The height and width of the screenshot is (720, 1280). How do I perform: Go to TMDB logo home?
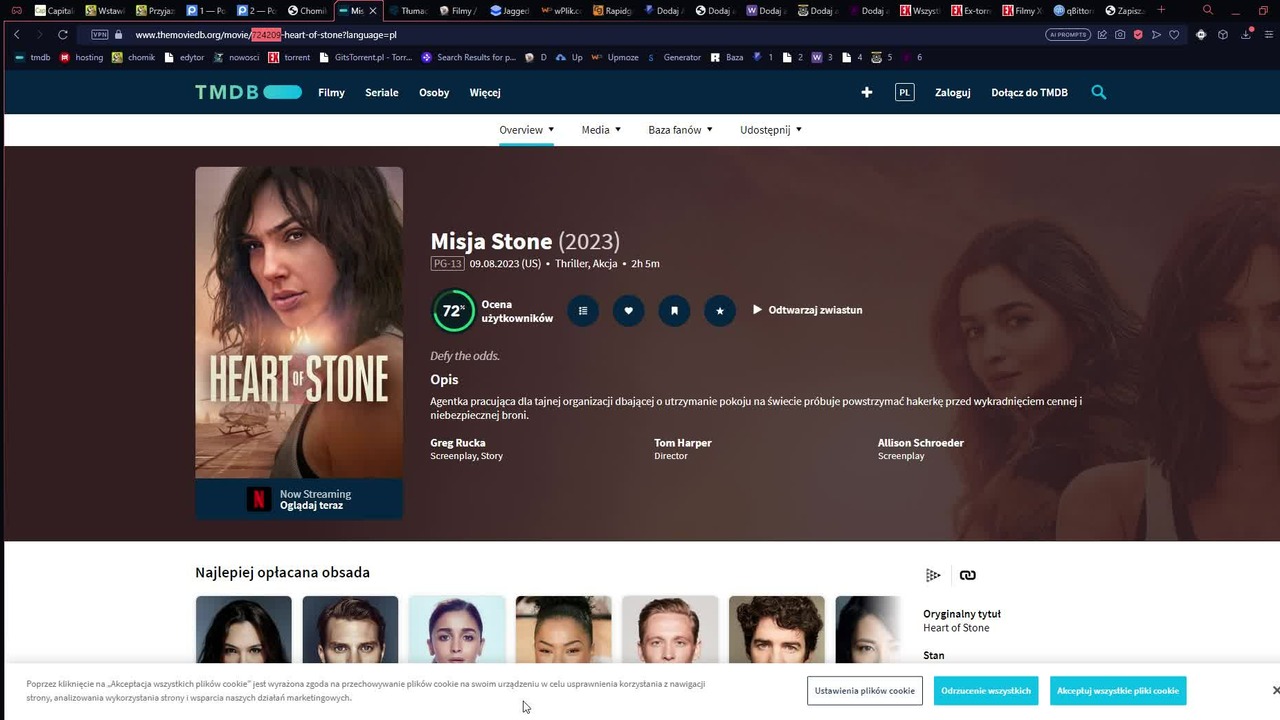[248, 92]
